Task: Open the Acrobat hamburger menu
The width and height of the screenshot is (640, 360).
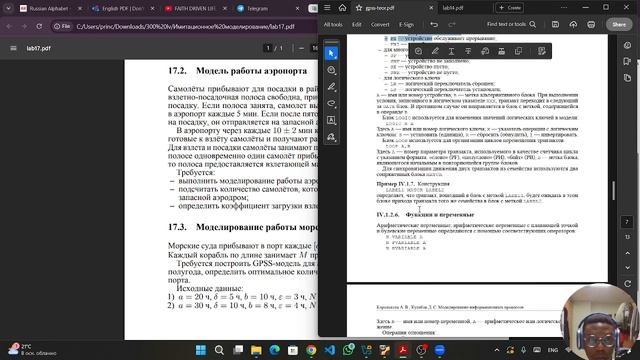Action: pos(327,8)
